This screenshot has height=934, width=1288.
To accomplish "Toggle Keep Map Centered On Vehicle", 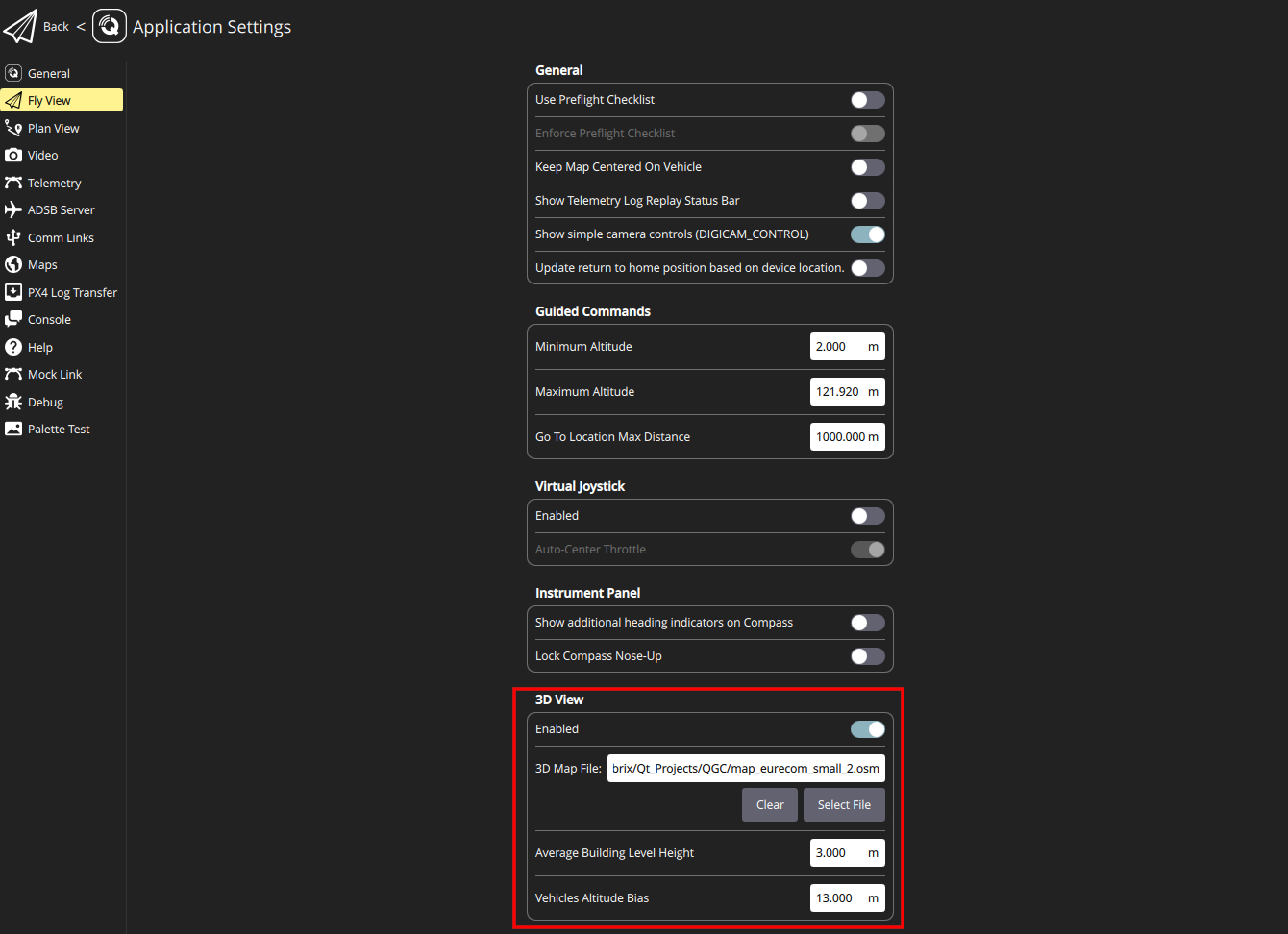I will (x=867, y=167).
